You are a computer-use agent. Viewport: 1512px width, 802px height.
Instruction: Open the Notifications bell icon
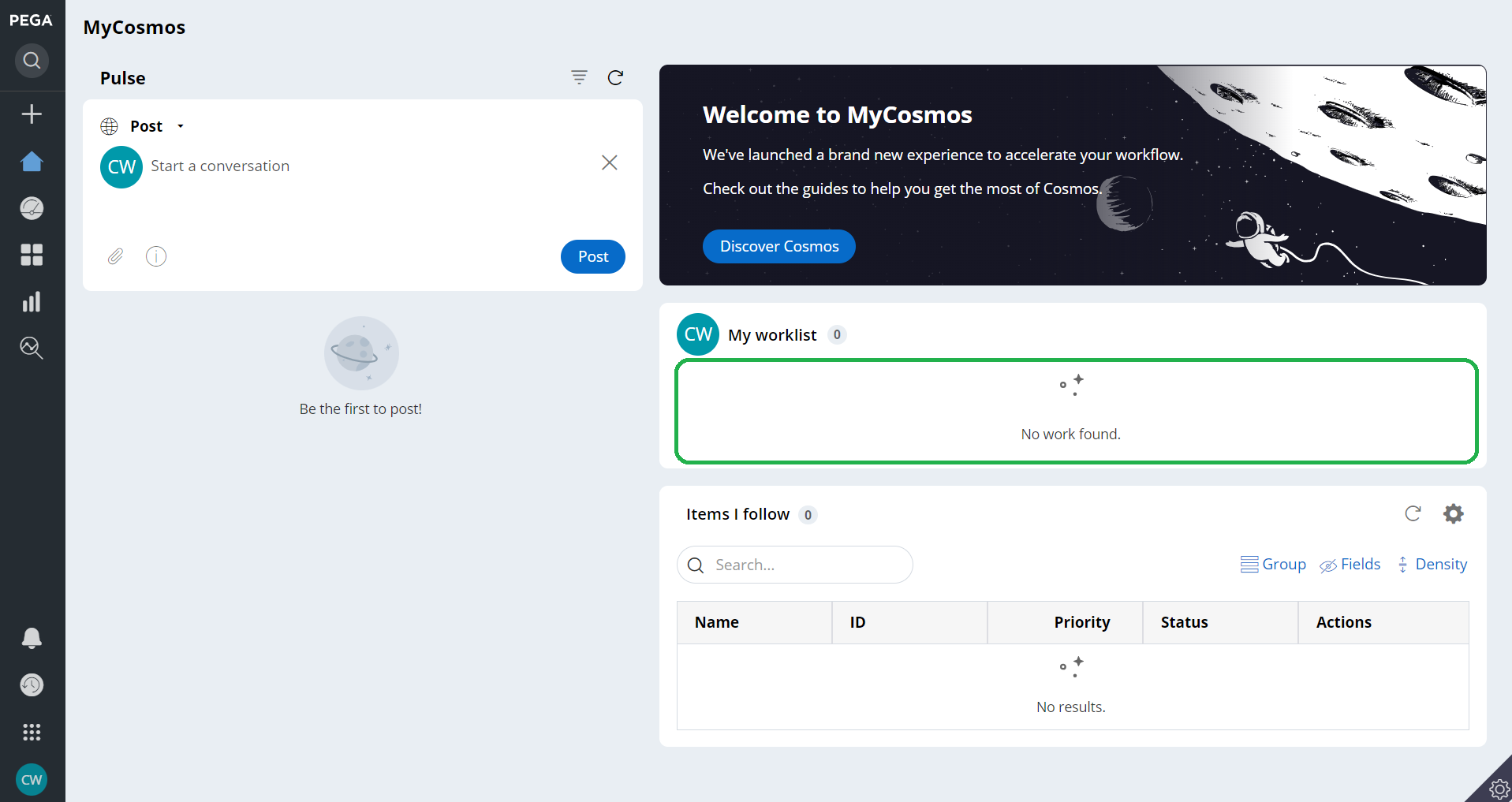click(x=32, y=638)
